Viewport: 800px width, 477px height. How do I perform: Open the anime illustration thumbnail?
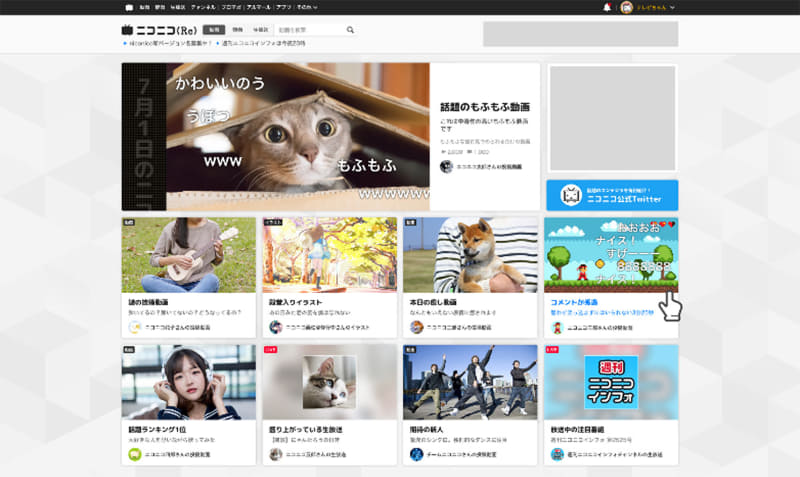point(330,255)
